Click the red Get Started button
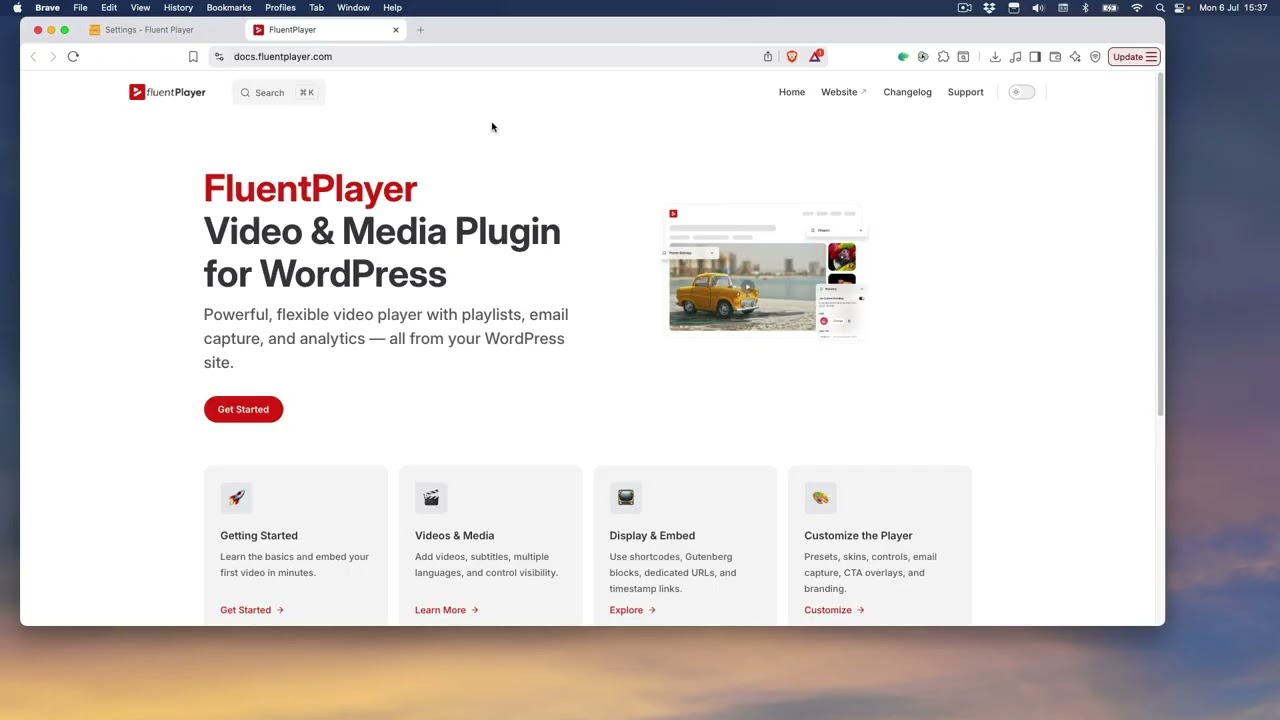The height and width of the screenshot is (720, 1280). [243, 409]
